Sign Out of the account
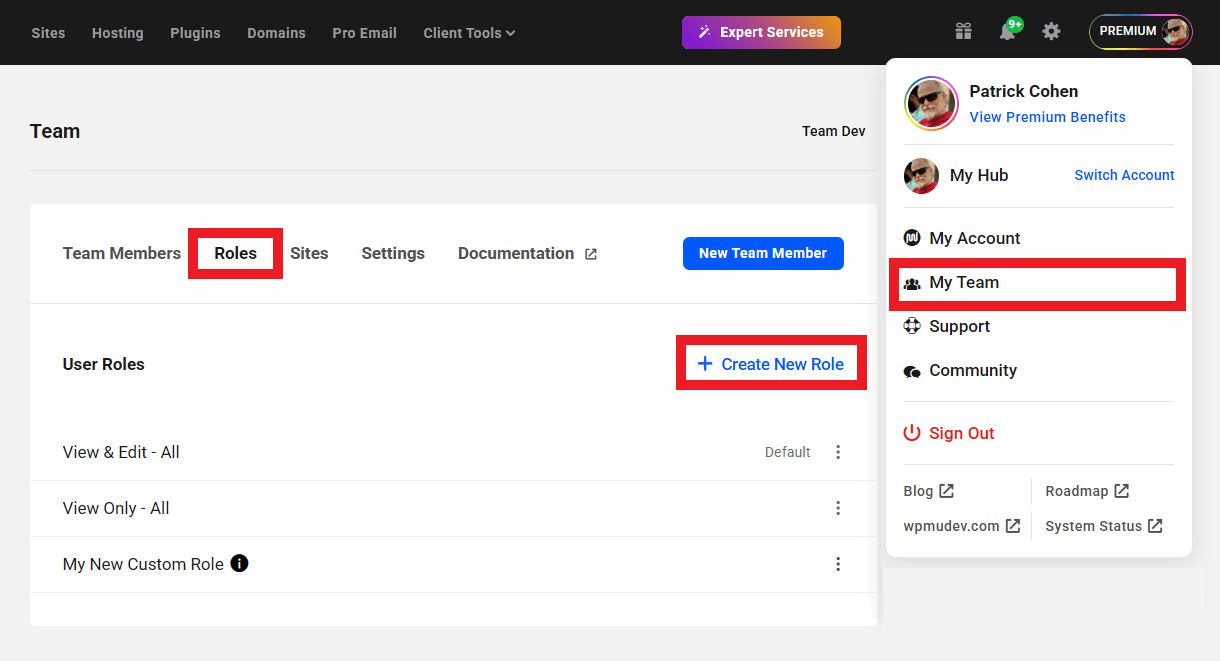This screenshot has height=661, width=1220. tap(961, 432)
